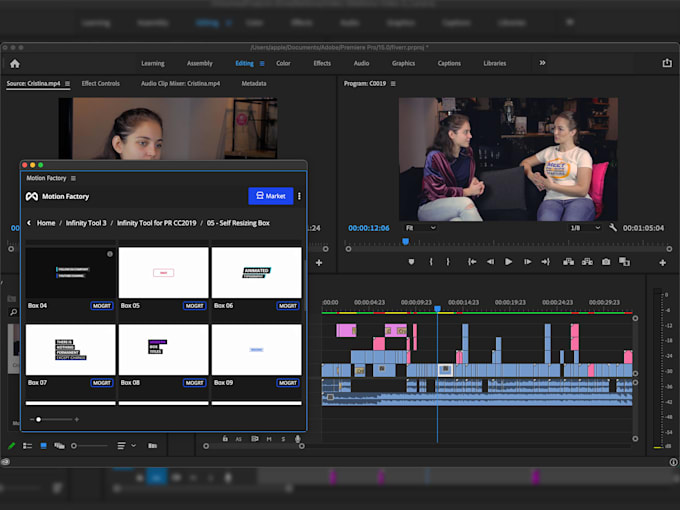Open Editing workspace menu icon

tap(262, 63)
